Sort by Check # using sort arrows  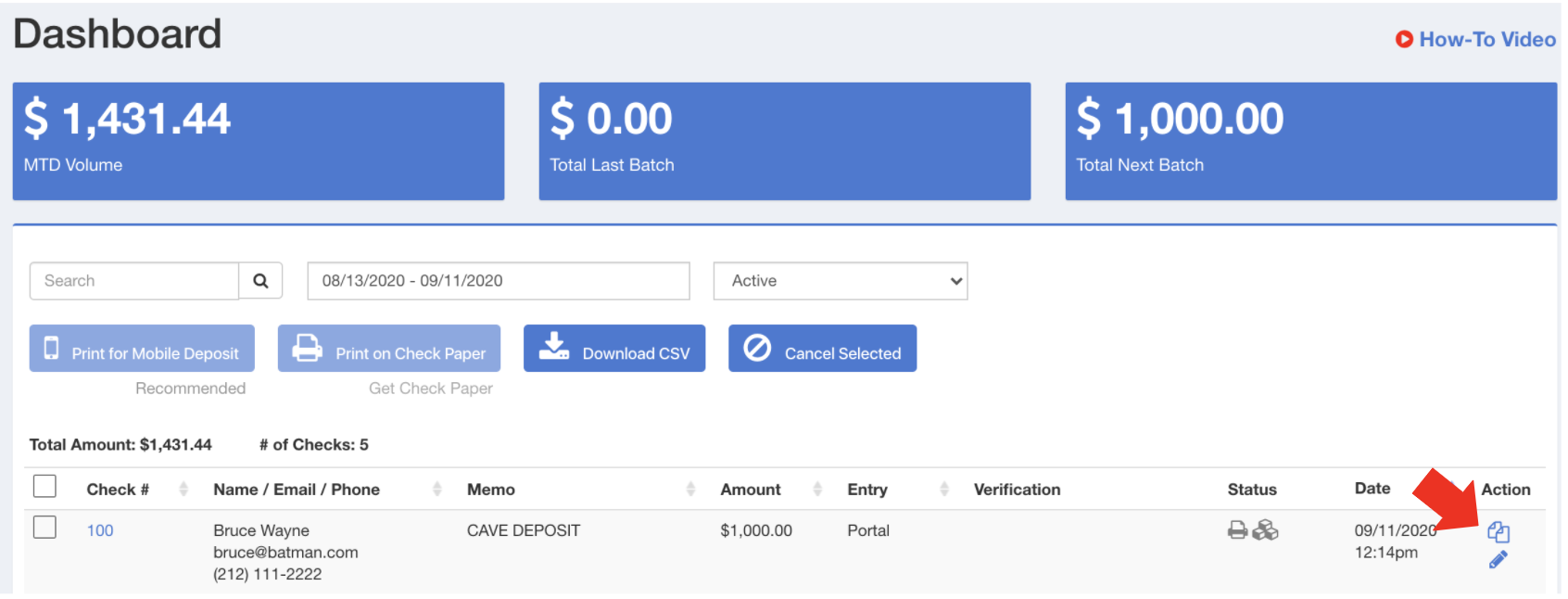[x=183, y=490]
